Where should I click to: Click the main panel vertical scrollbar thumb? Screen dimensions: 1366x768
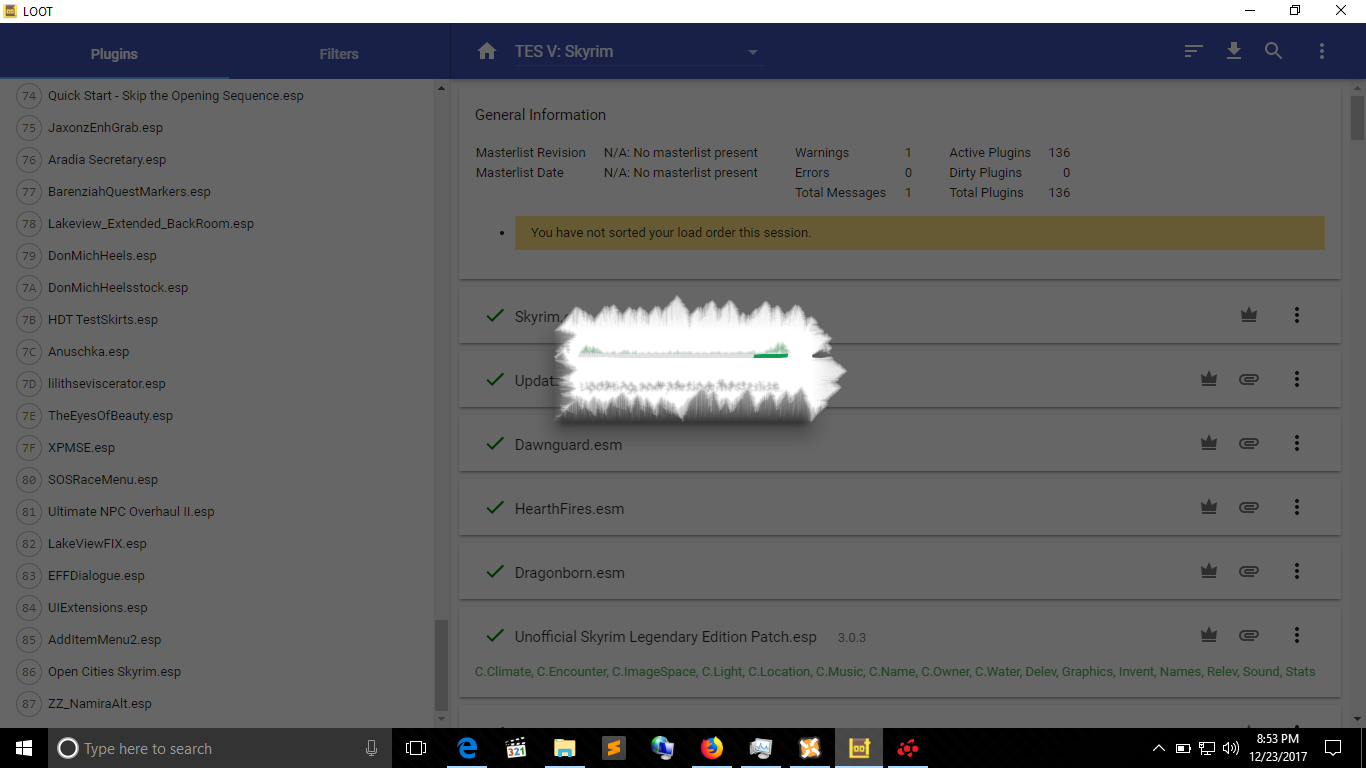[x=1357, y=118]
